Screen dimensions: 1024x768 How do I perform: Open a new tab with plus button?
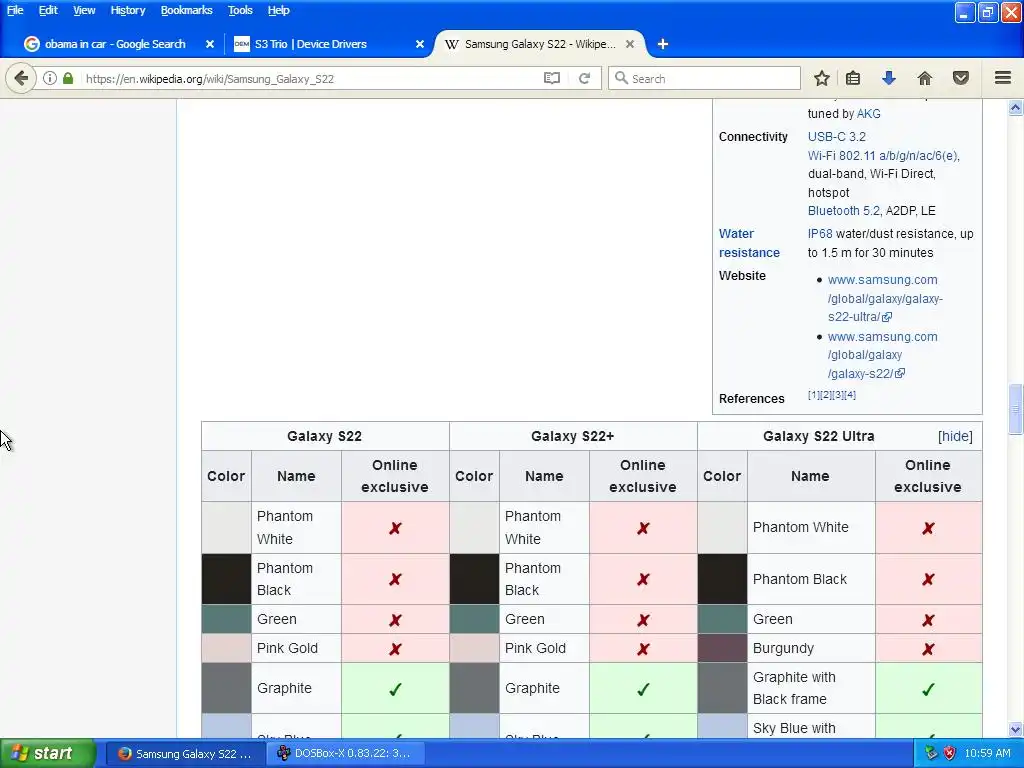click(x=663, y=44)
